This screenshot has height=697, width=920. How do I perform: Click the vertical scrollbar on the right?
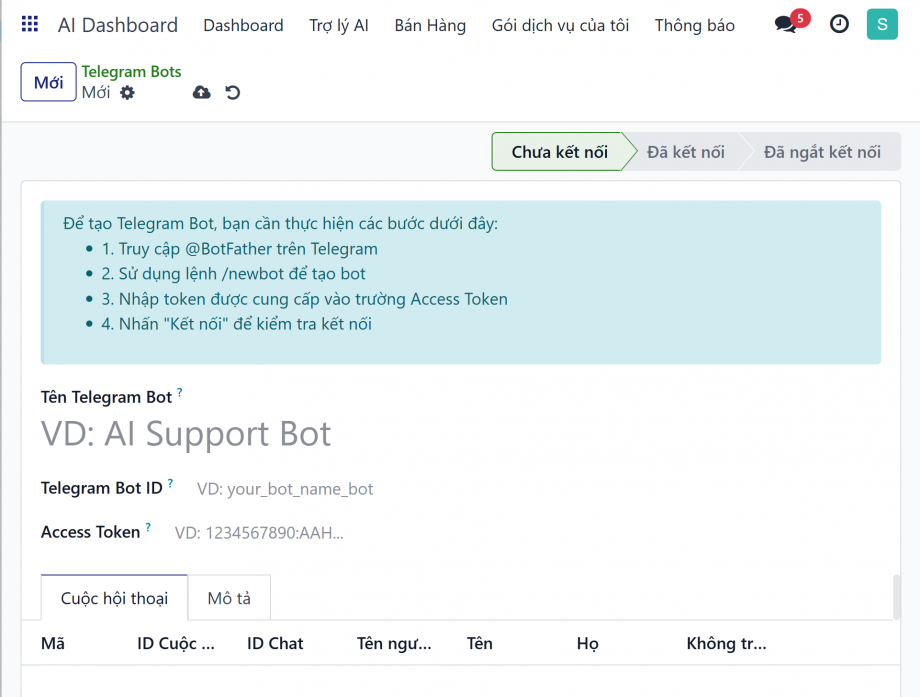pyautogui.click(x=897, y=597)
